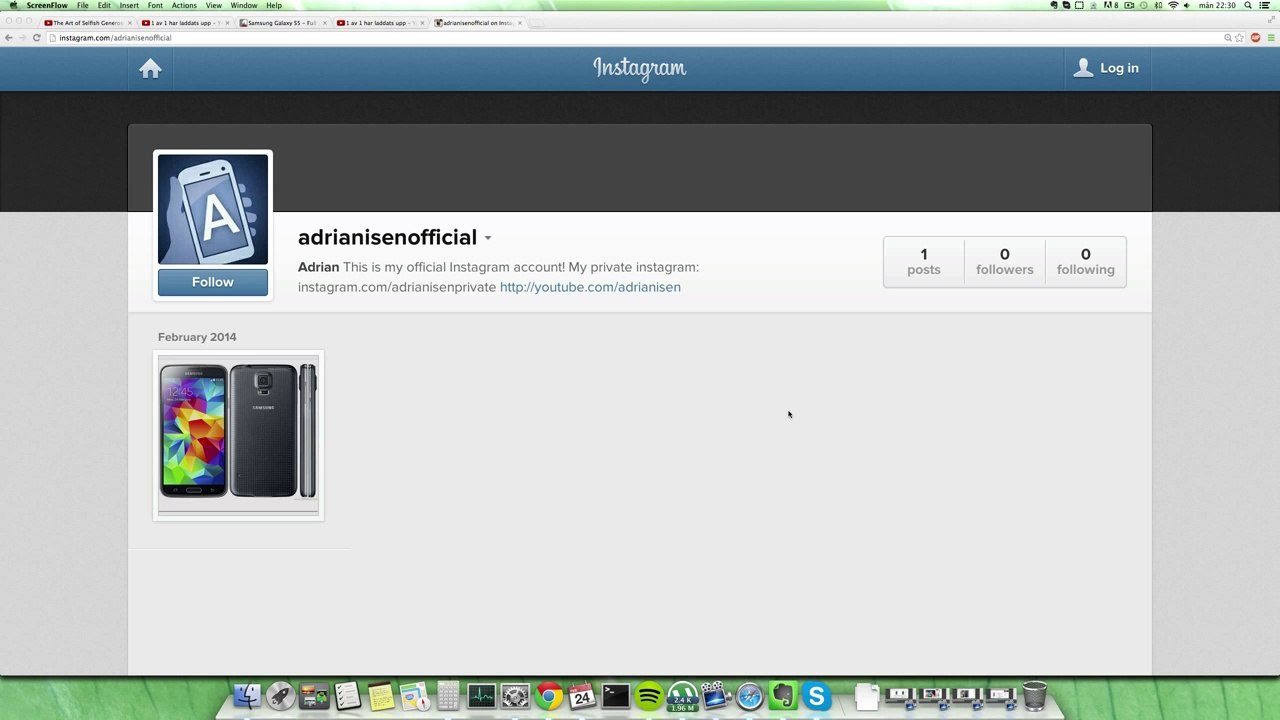Screen dimensions: 1280x720
Task: Toggle Chrome fullscreen arrows icon
Action: (1273, 21)
